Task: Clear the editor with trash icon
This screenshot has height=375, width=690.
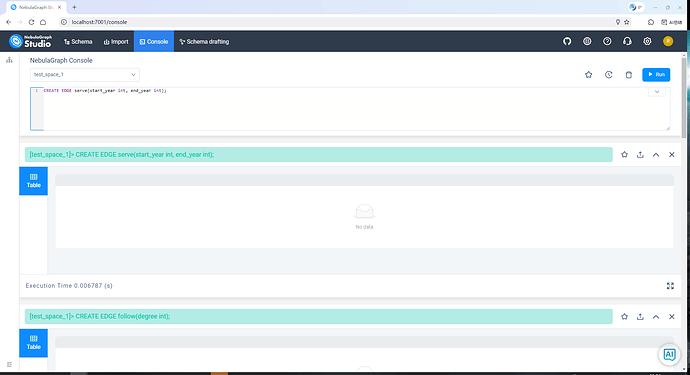Action: tap(628, 75)
